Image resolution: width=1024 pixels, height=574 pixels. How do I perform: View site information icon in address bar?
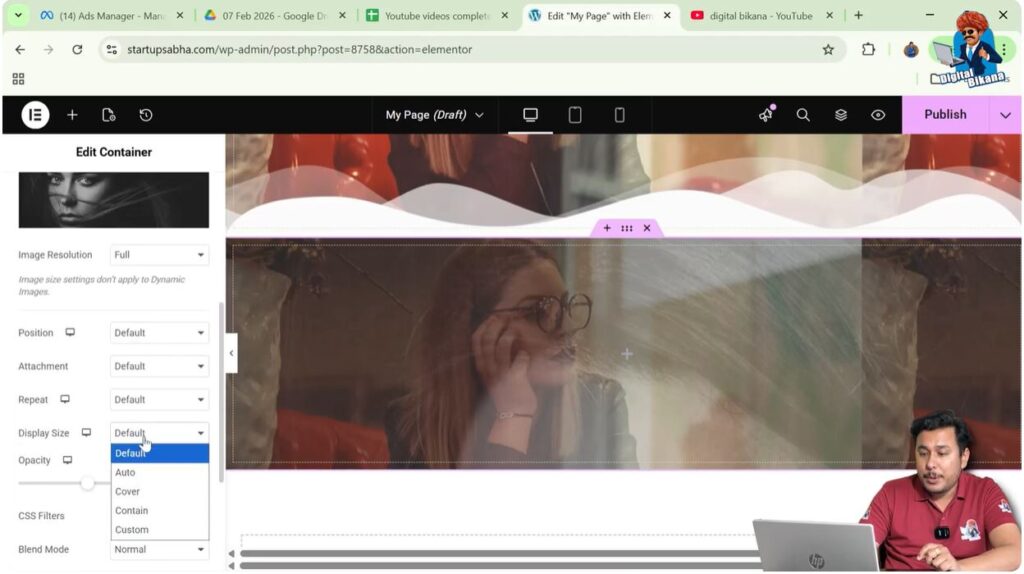(x=112, y=50)
